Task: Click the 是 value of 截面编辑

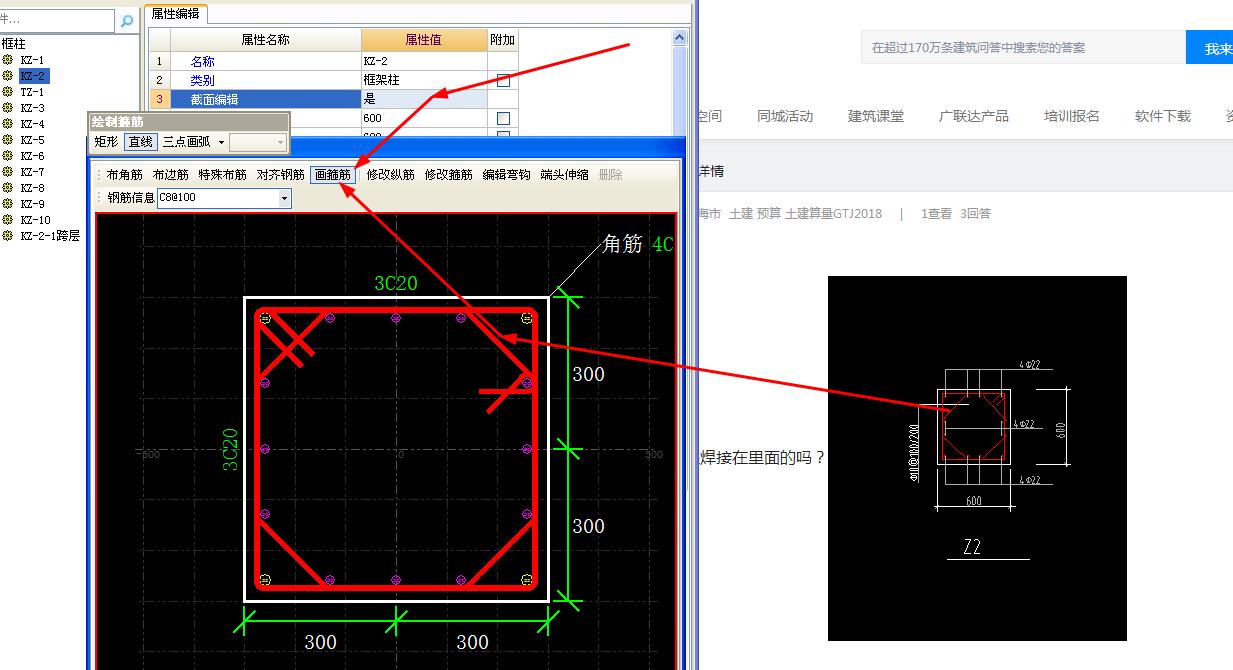Action: point(424,99)
